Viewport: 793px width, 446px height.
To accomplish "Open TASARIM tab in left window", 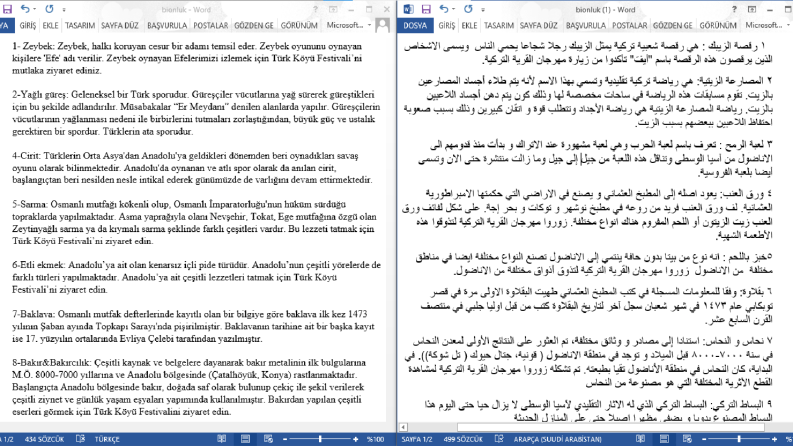I will [80, 25].
